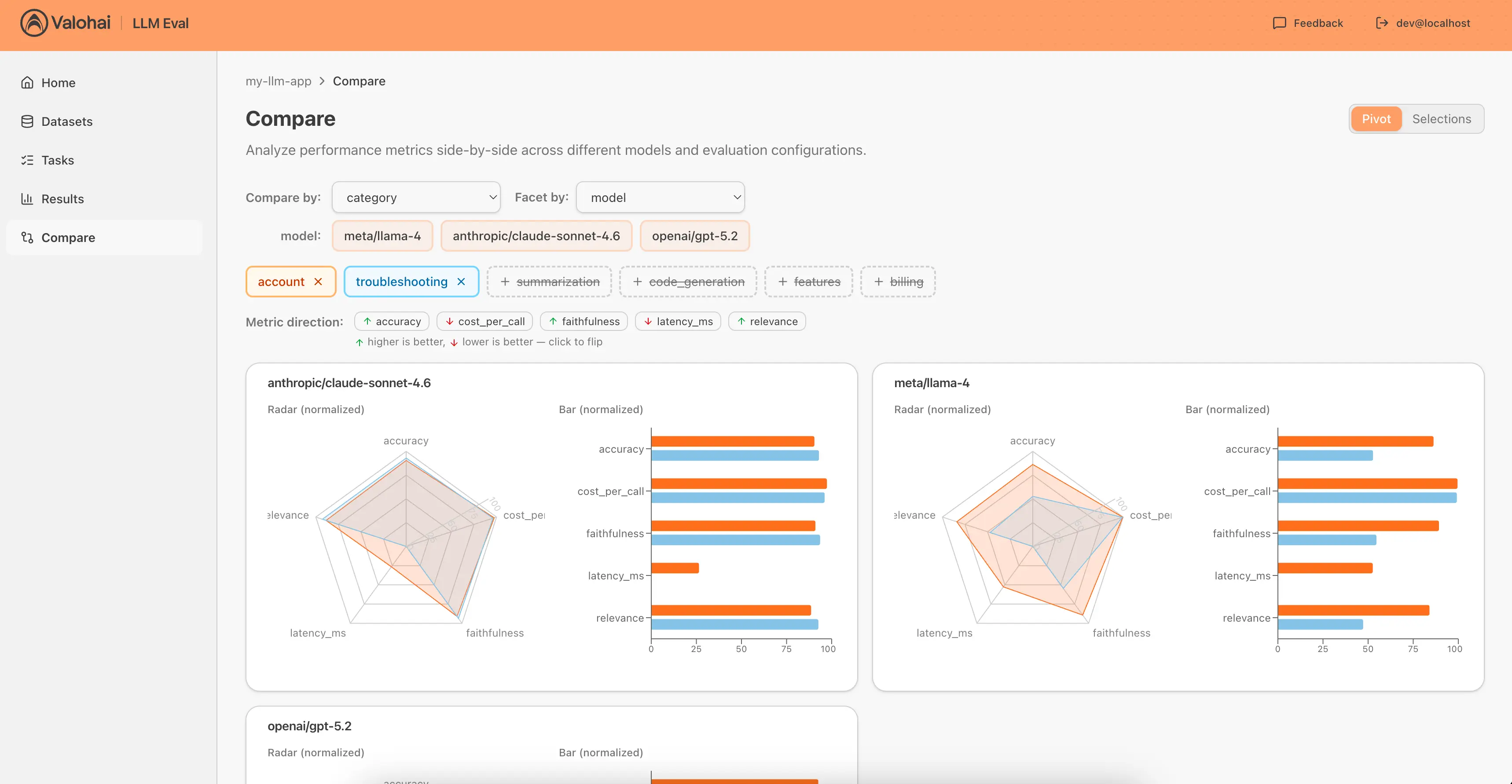View Results via the chart icon

(x=28, y=198)
